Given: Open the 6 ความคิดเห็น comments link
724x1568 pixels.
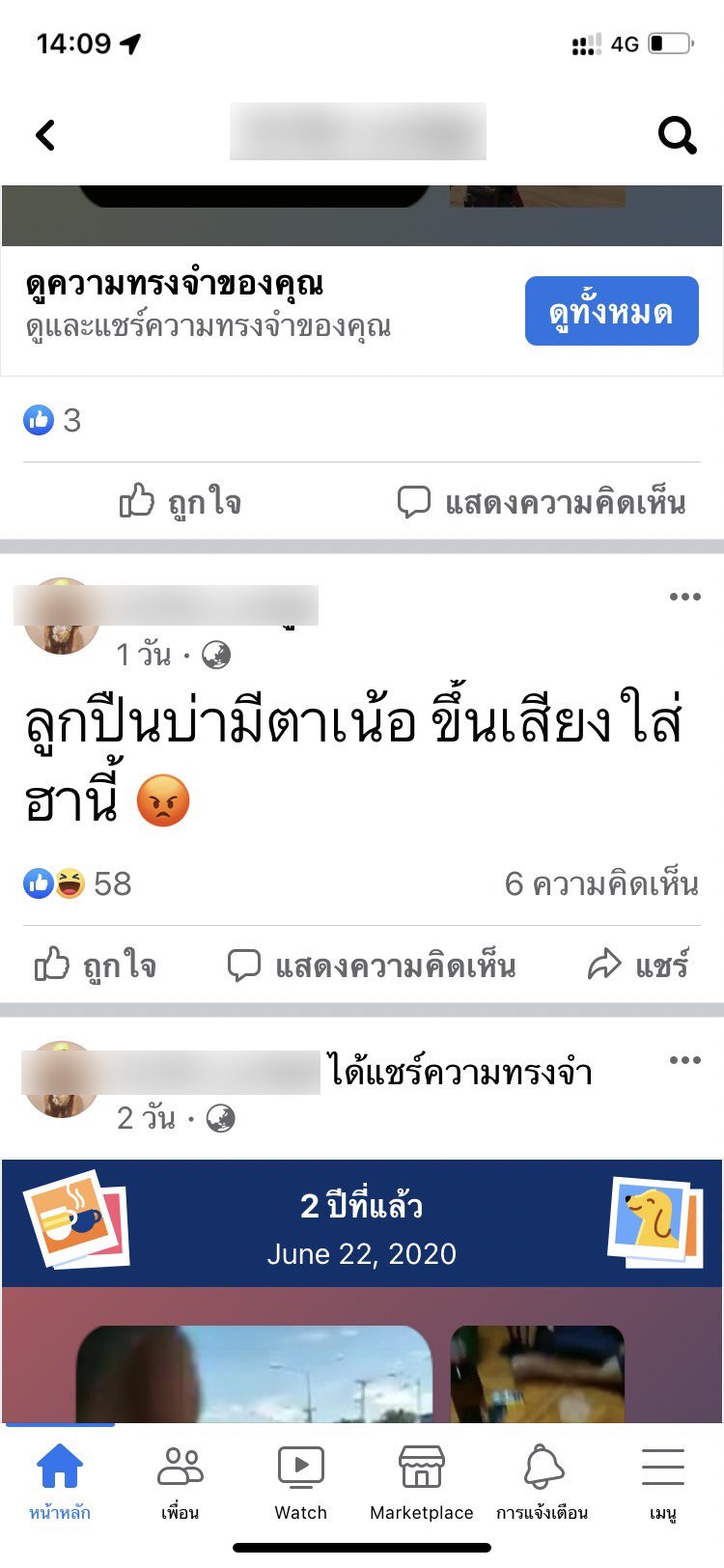Looking at the screenshot, I should (601, 883).
